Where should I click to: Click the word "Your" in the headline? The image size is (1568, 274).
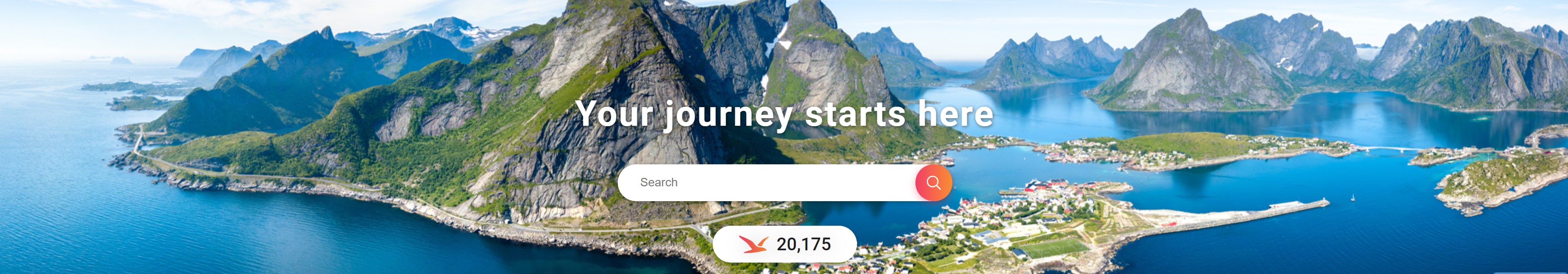[614, 113]
